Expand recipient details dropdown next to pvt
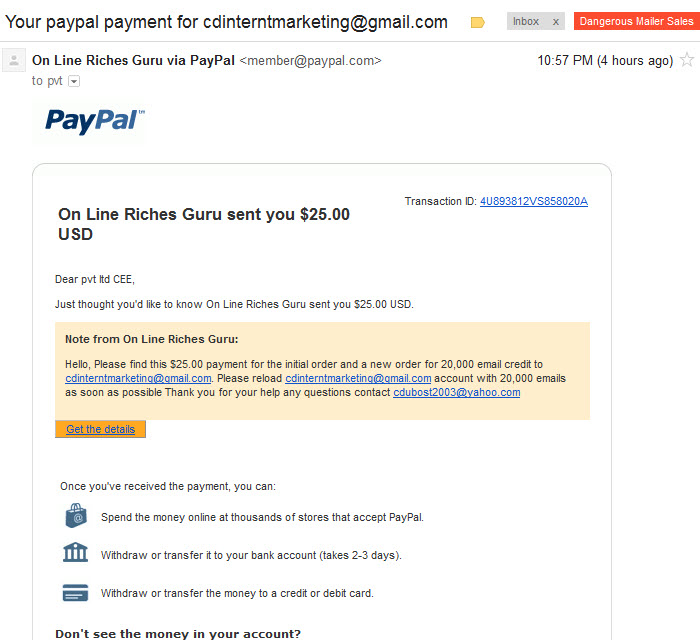This screenshot has height=640, width=700. point(74,81)
